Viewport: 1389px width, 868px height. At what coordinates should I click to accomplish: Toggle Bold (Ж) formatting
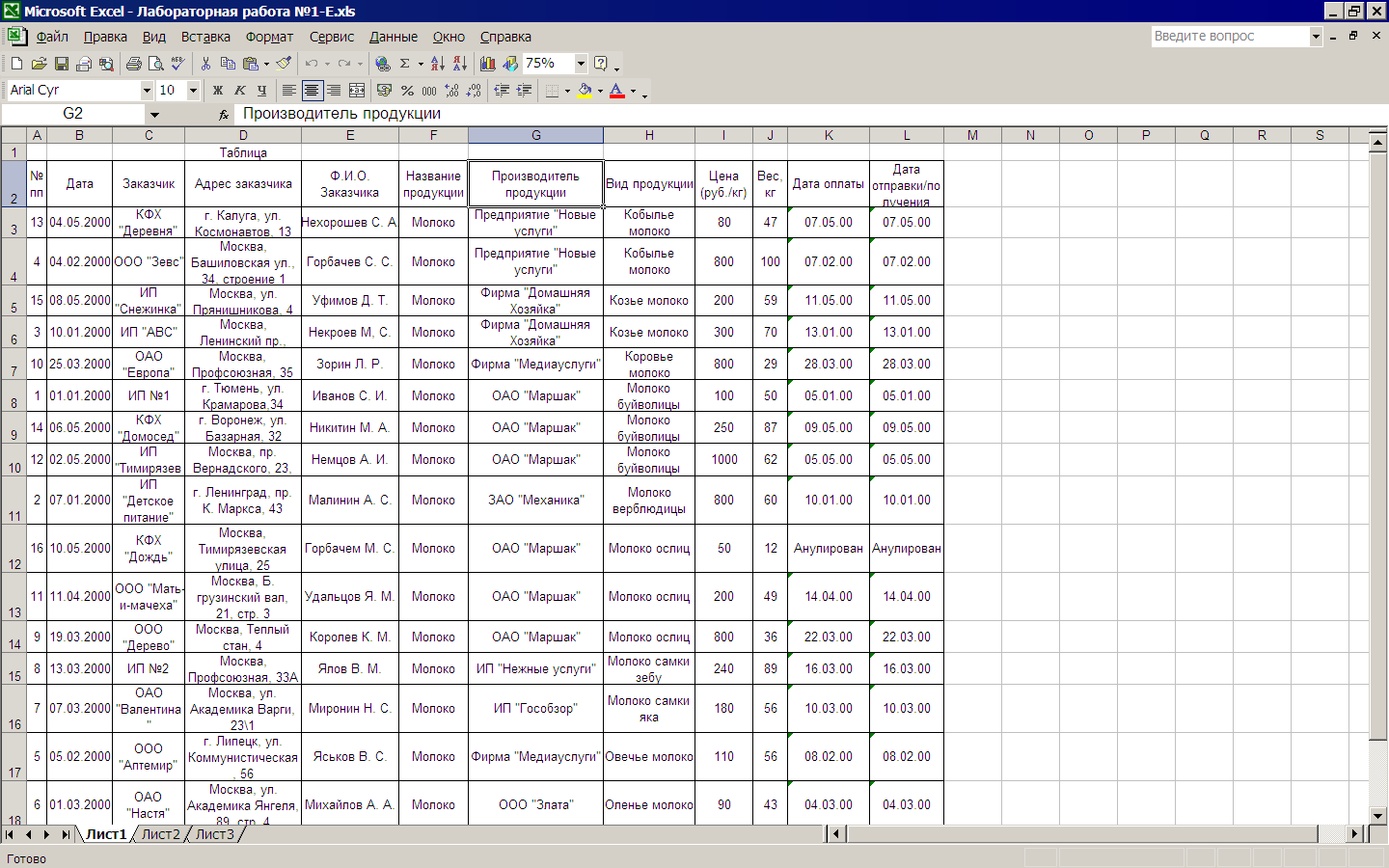(x=218, y=90)
